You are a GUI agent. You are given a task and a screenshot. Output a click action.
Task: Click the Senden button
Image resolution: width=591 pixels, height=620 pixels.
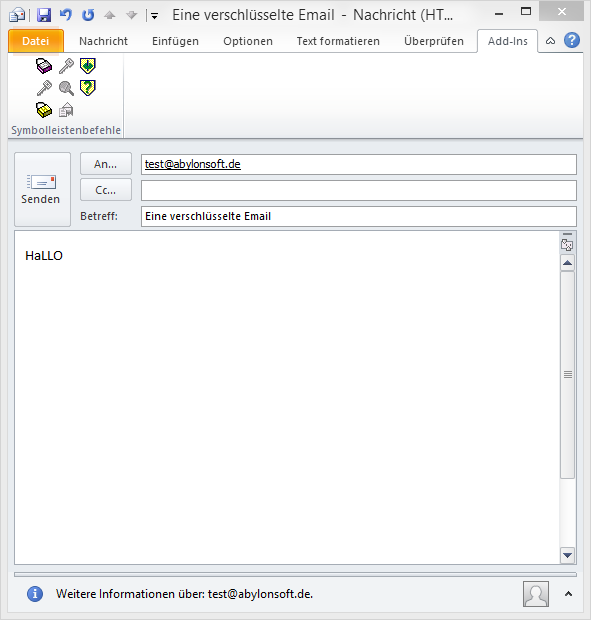42,189
